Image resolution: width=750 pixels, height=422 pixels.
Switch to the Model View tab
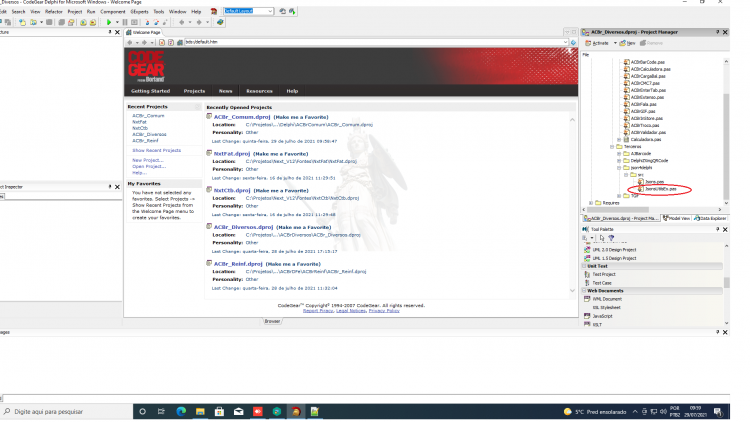[676, 218]
